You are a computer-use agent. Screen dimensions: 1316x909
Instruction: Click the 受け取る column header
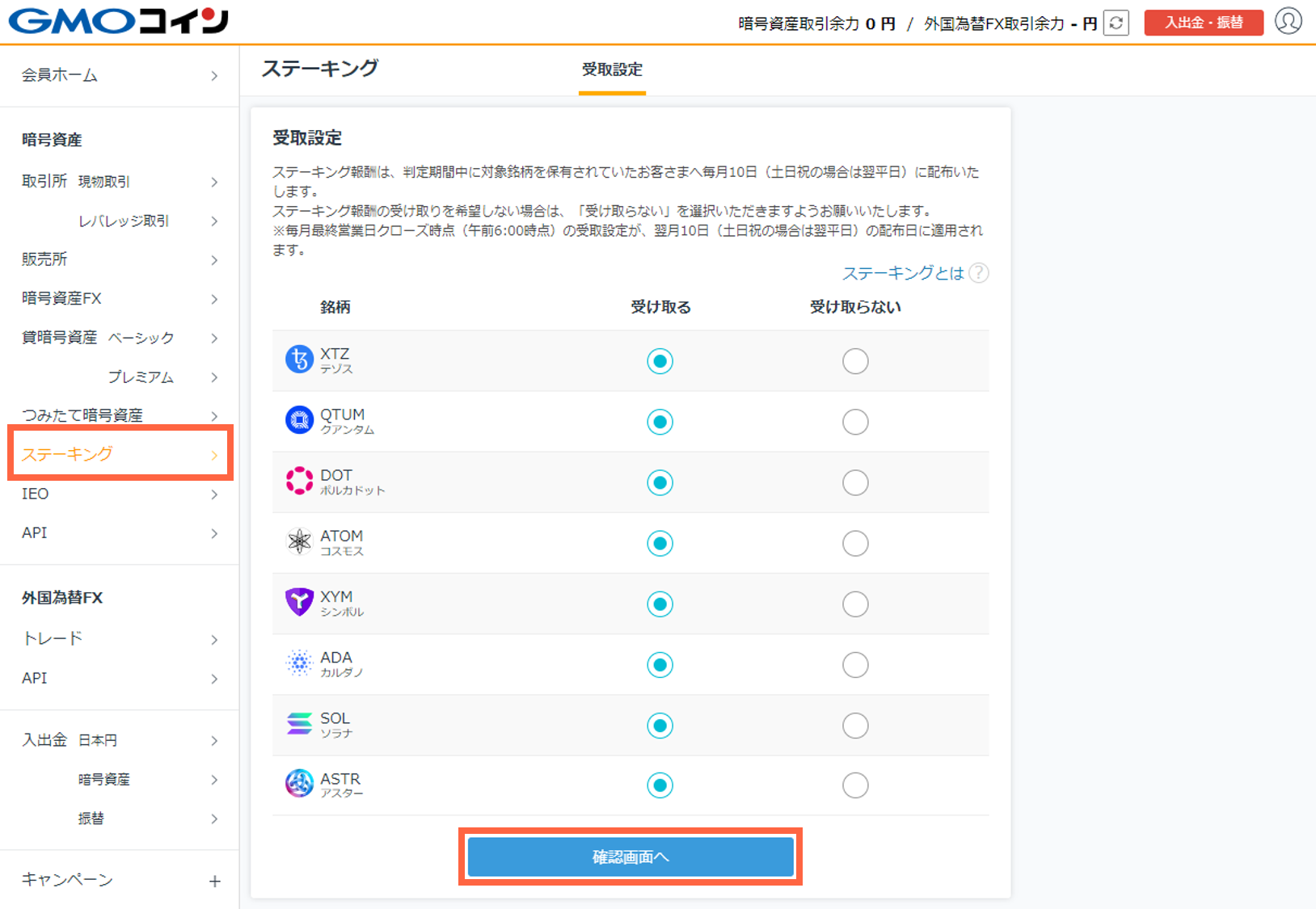point(660,307)
